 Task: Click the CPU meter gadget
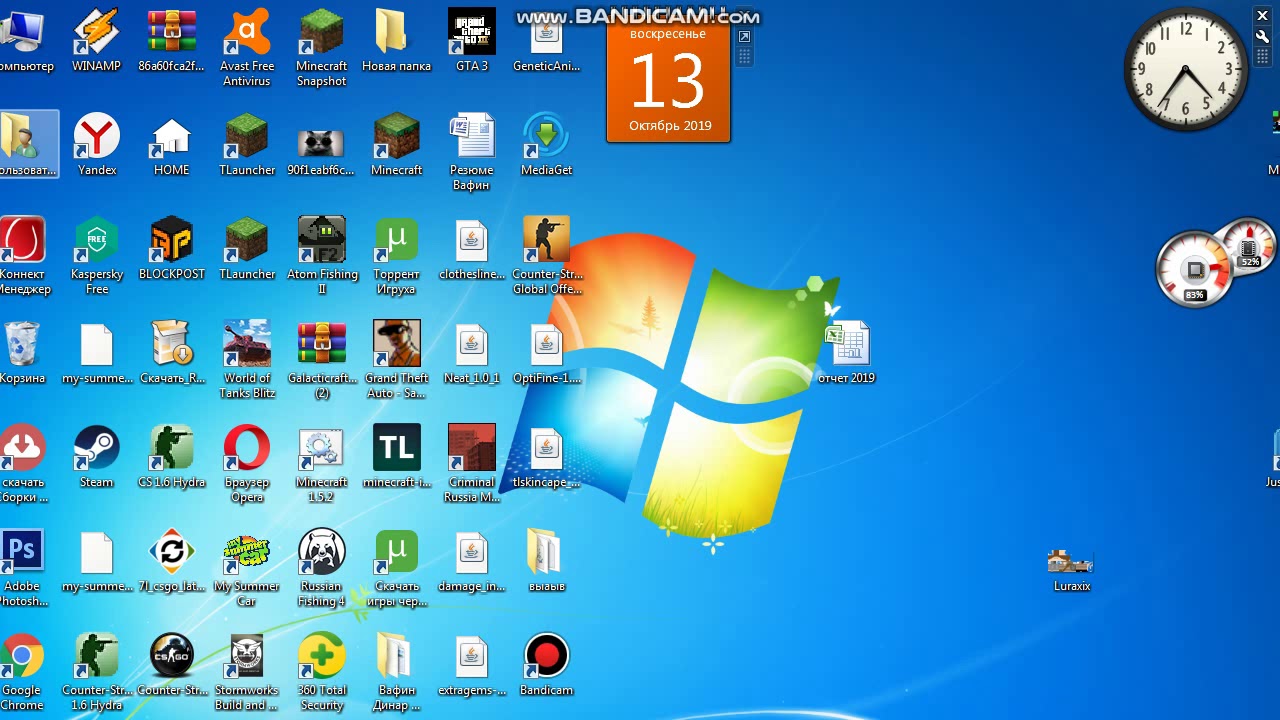[1216, 264]
